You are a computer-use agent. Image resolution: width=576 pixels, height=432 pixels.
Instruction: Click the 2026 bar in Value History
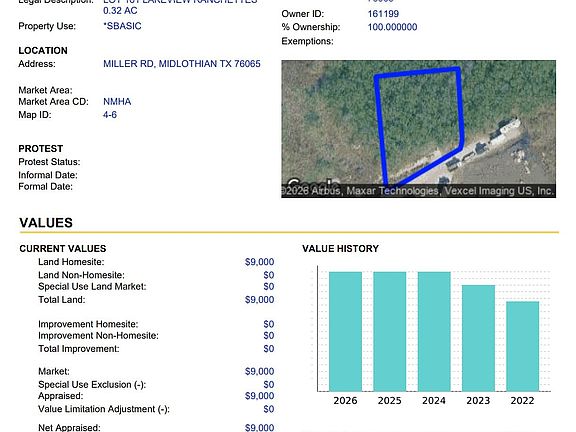[345, 331]
